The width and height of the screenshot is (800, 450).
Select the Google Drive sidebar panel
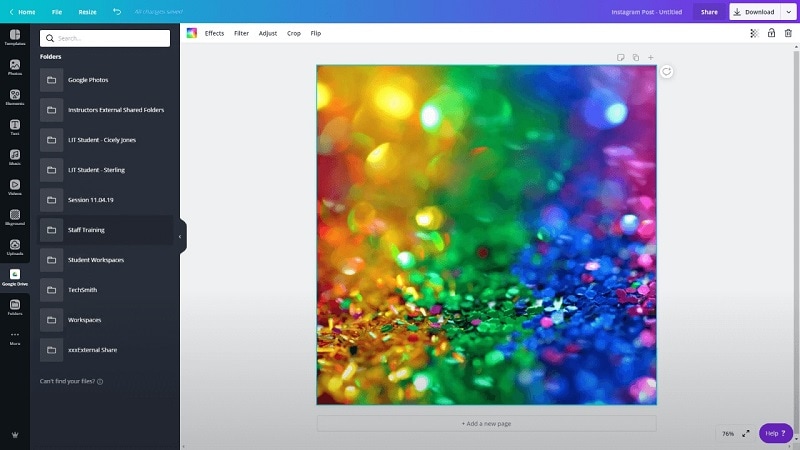(15, 278)
